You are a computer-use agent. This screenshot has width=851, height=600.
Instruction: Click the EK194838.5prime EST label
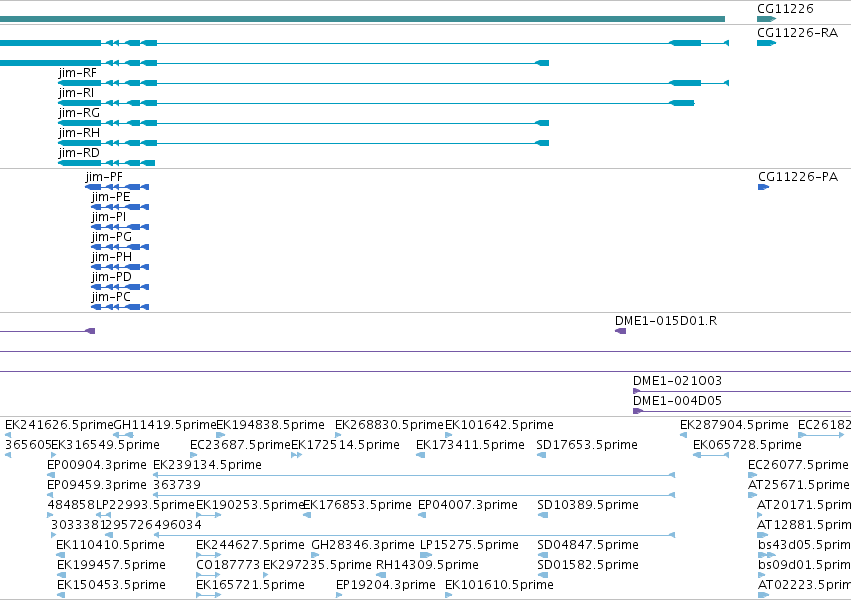coord(270,425)
